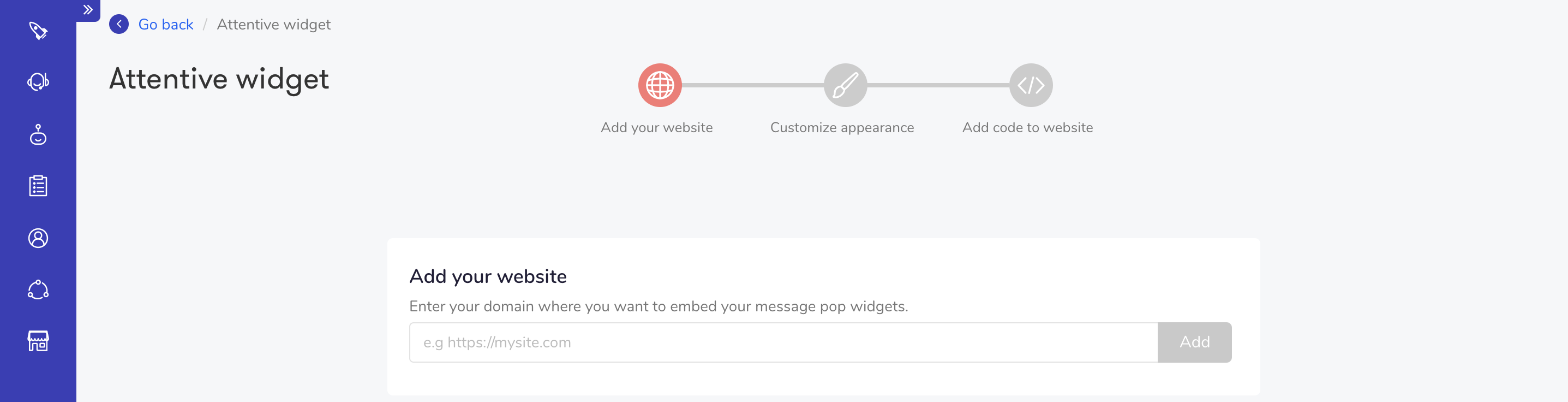The height and width of the screenshot is (402, 1568).
Task: Click the Add button
Action: (1194, 342)
